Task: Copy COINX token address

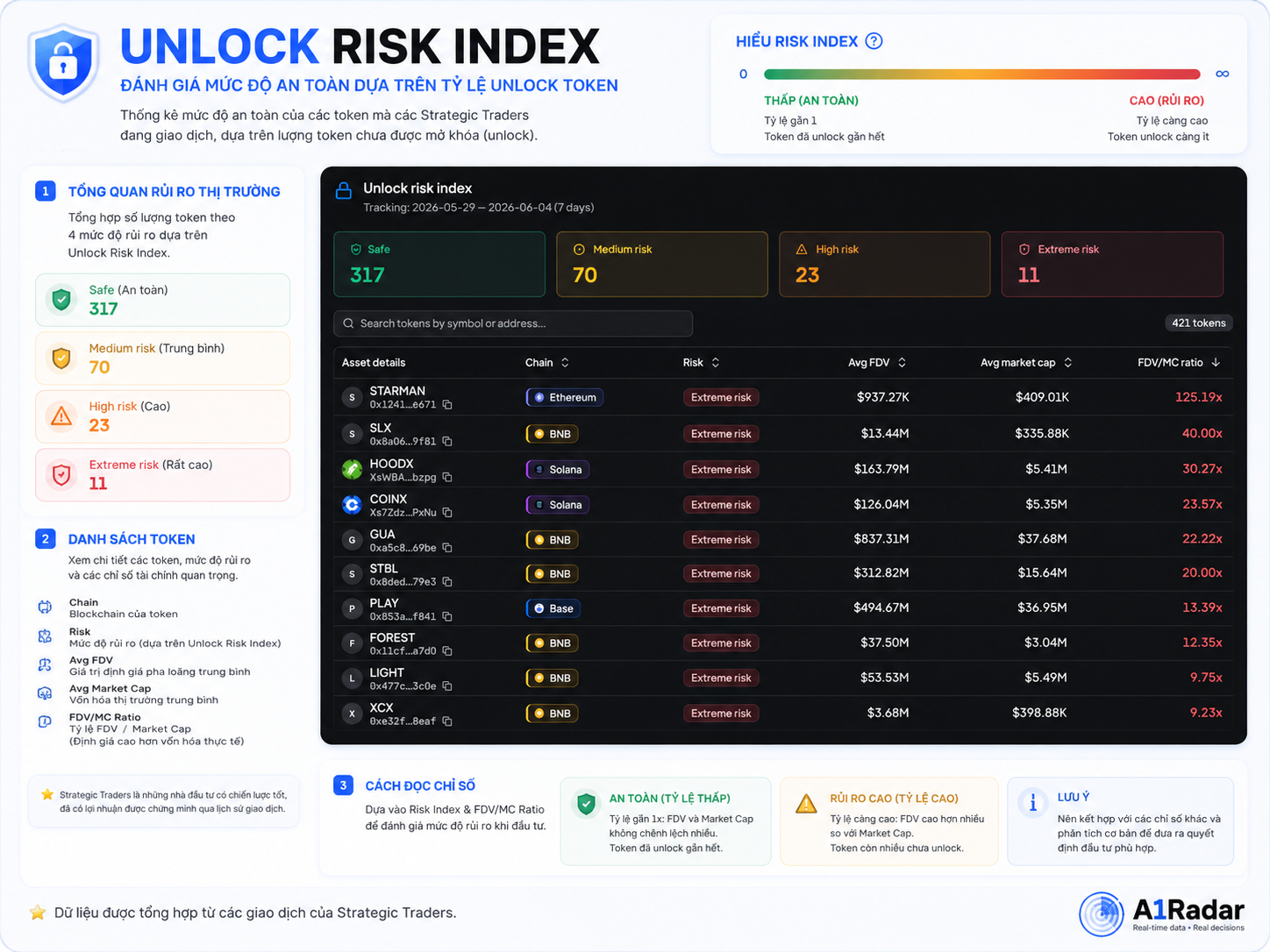Action: pyautogui.click(x=447, y=513)
